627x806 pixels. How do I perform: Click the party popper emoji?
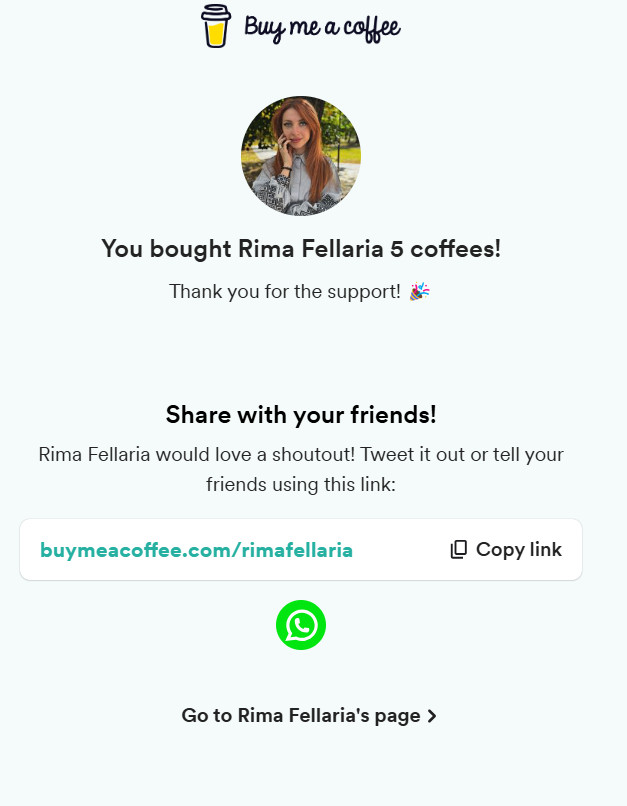pyautogui.click(x=419, y=291)
